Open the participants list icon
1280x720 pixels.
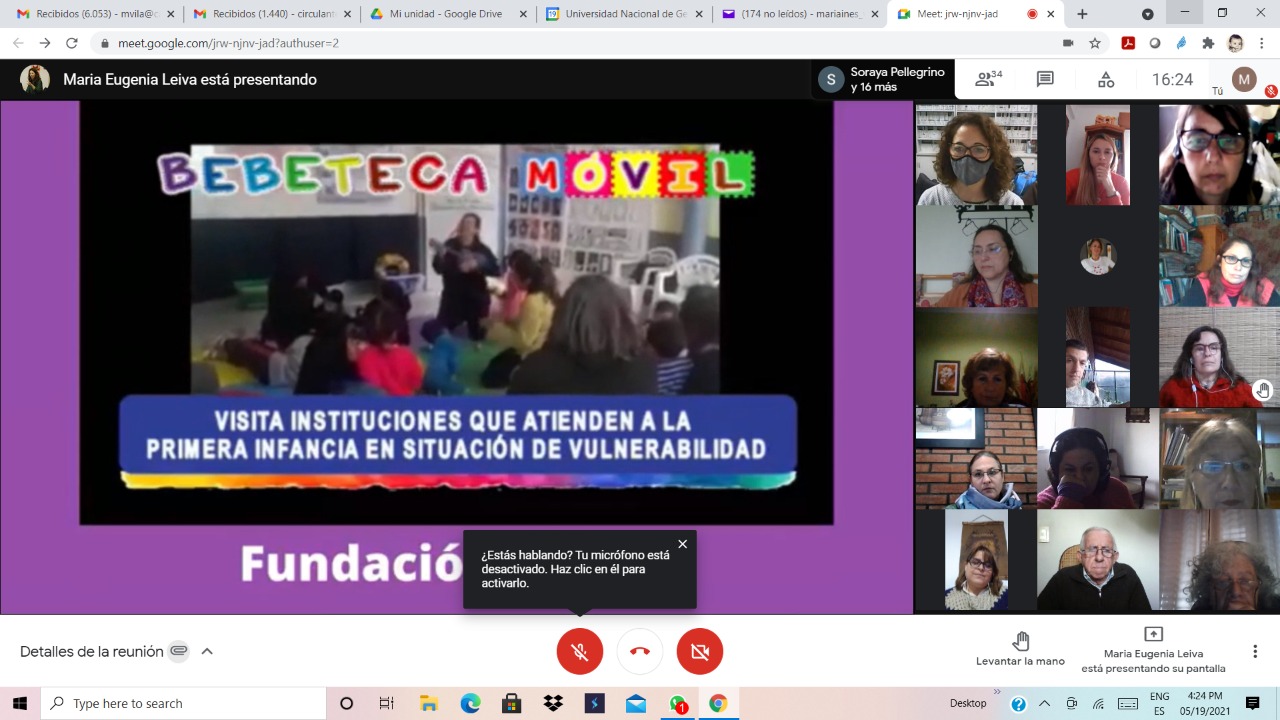click(x=987, y=80)
